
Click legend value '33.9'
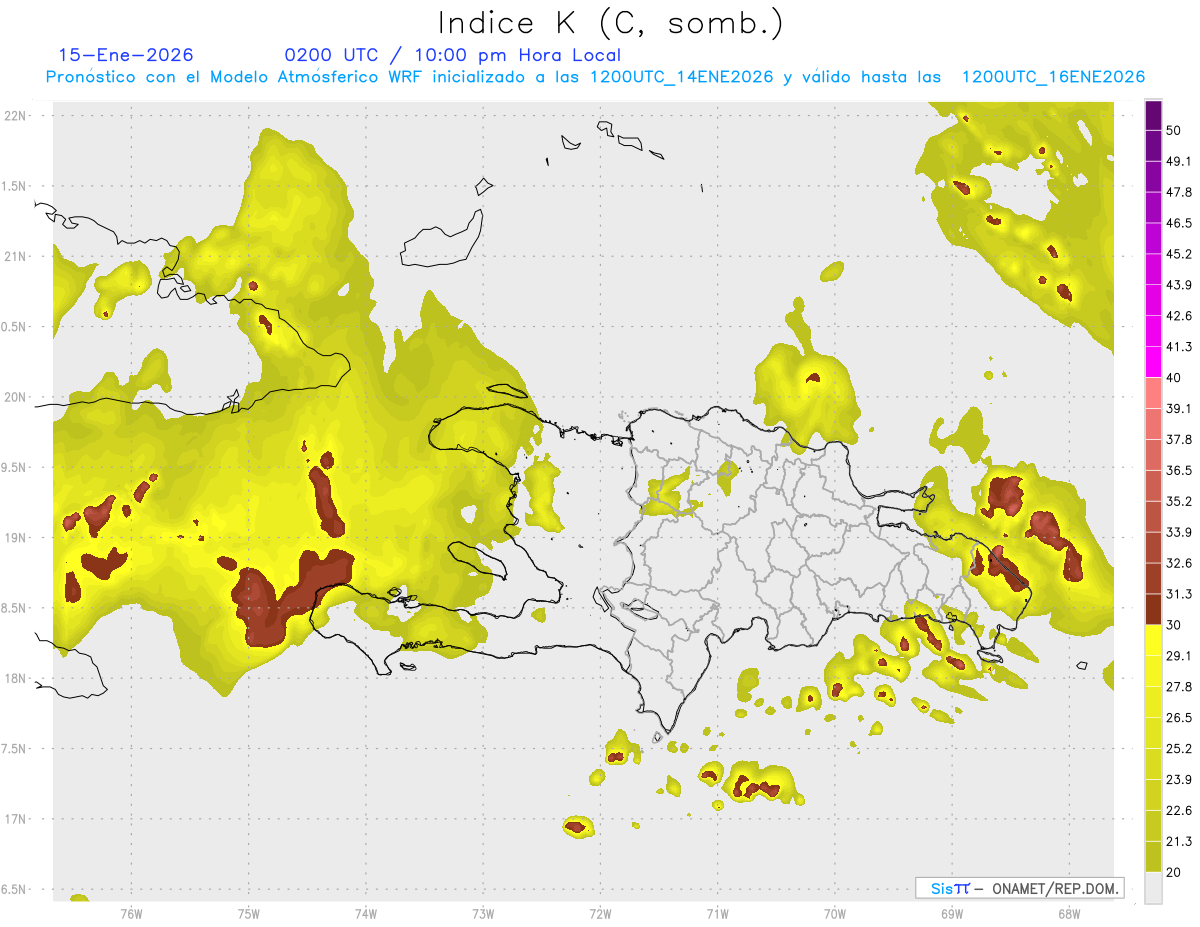(1179, 532)
